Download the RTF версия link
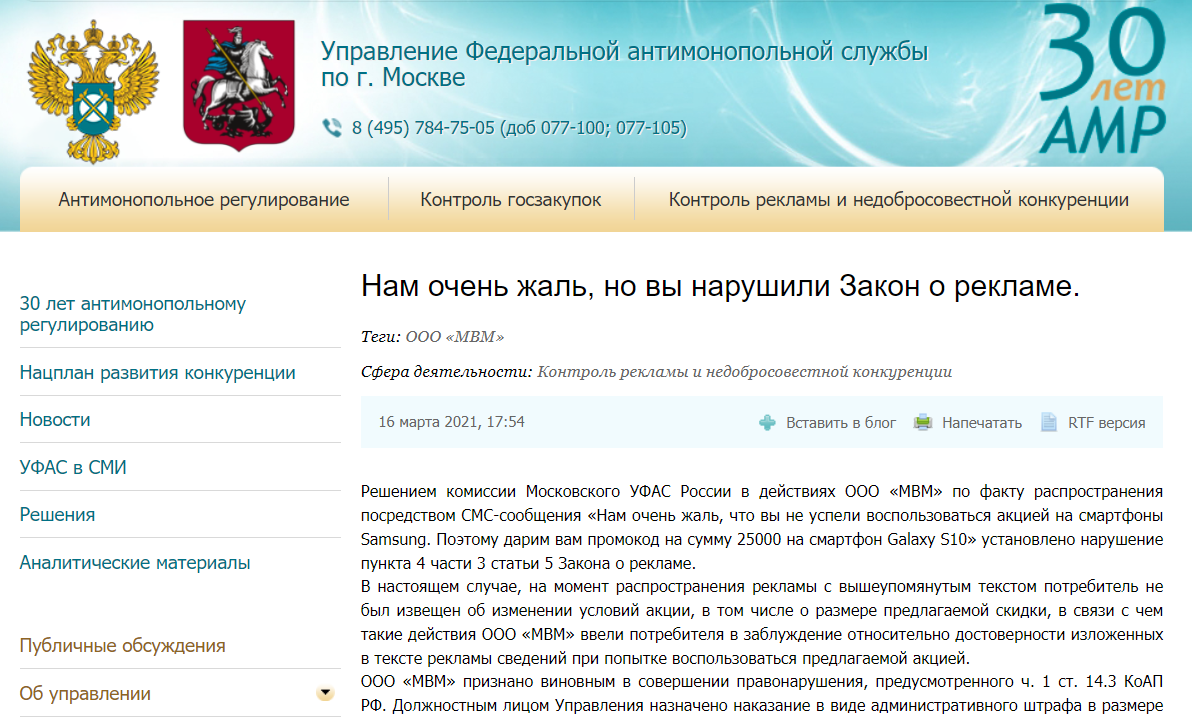The height and width of the screenshot is (722, 1192). click(1106, 423)
